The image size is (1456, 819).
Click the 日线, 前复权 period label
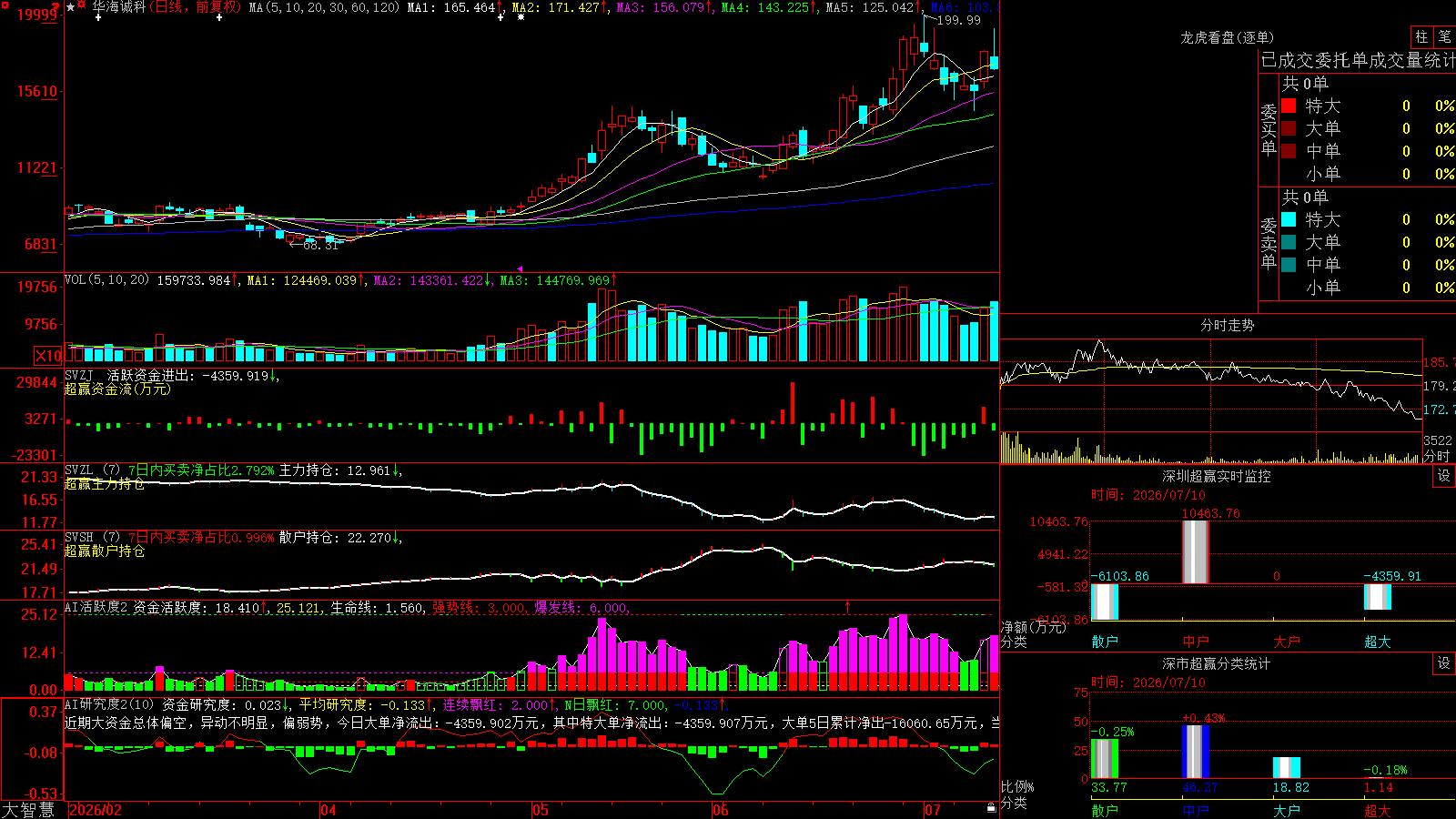point(196,6)
